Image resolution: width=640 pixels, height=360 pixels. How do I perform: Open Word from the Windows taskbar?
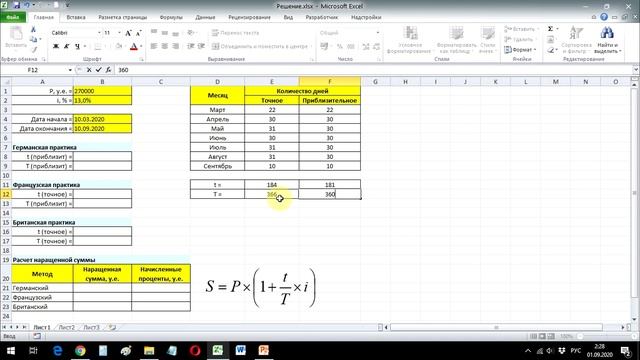[240, 351]
